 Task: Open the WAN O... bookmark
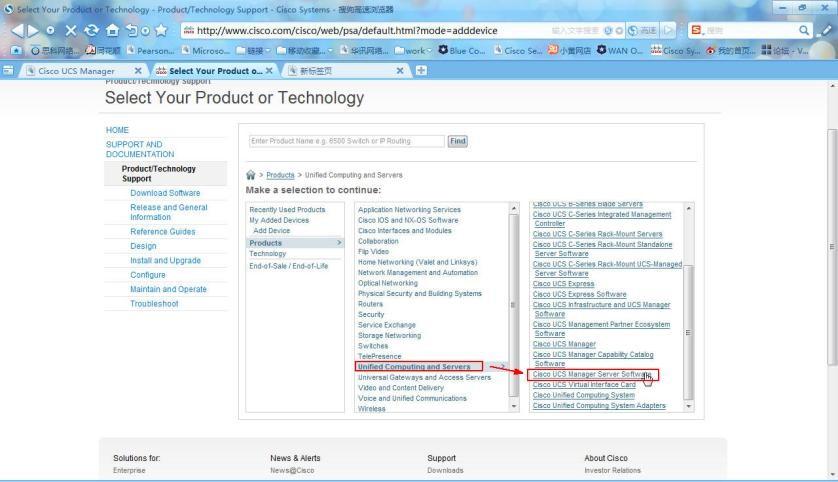coord(619,50)
